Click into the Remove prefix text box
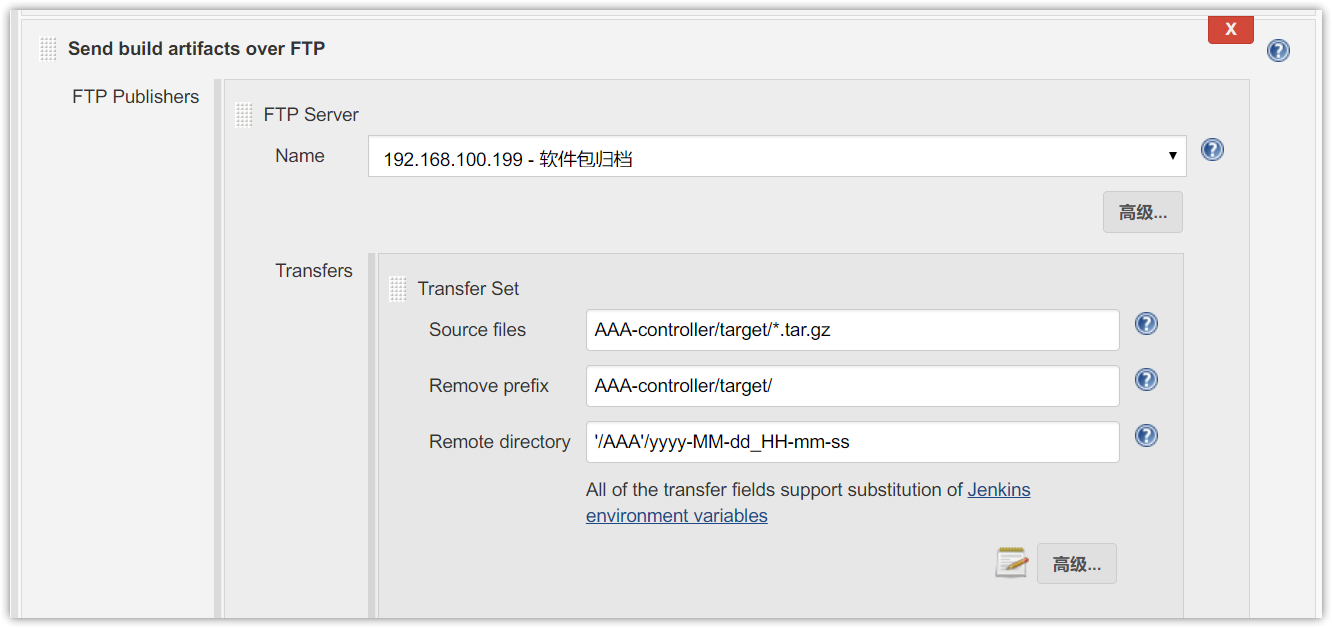The image size is (1332, 628). 852,386
